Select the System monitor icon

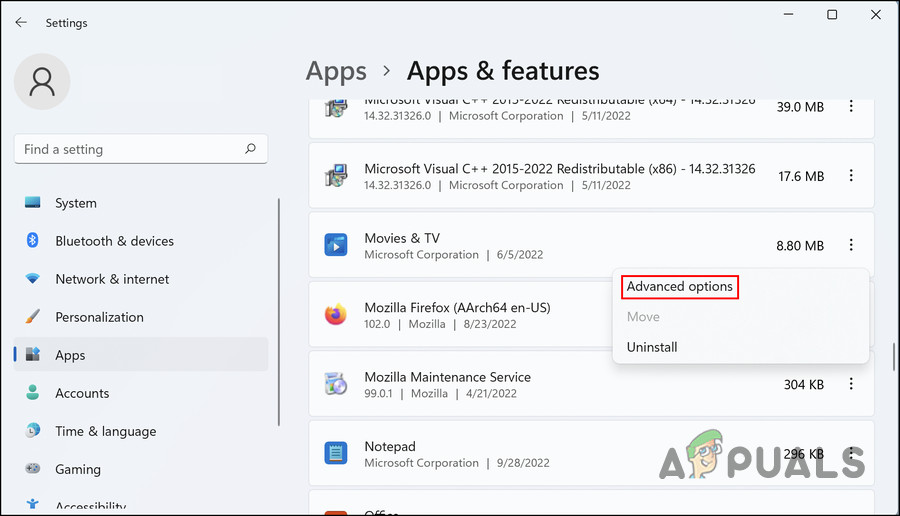click(x=33, y=203)
